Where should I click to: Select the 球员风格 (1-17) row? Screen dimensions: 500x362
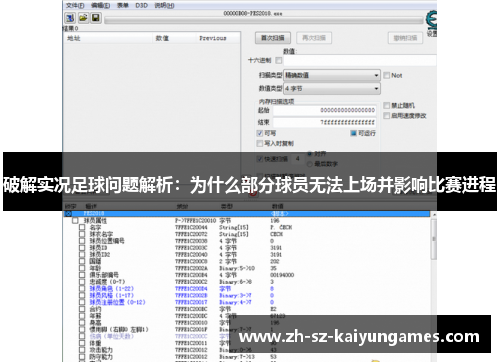[x=112, y=295]
